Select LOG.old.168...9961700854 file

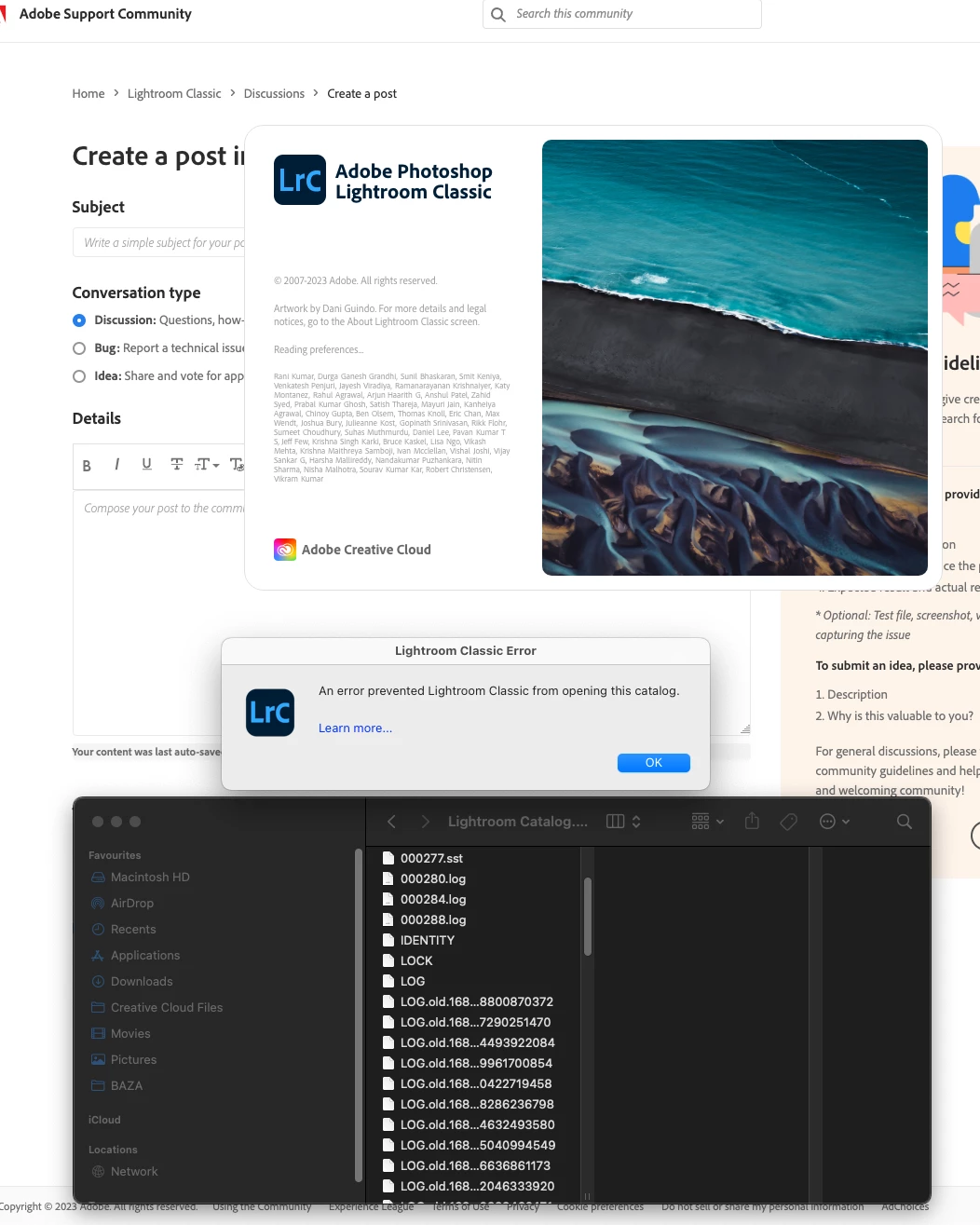pyautogui.click(x=468, y=1063)
